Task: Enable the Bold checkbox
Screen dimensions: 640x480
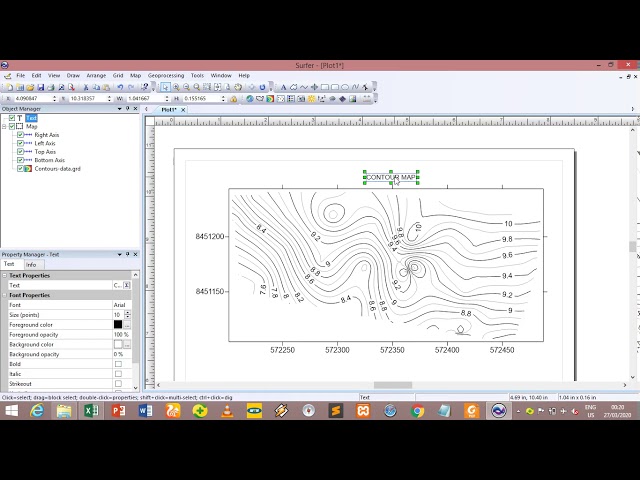Action: [x=118, y=364]
